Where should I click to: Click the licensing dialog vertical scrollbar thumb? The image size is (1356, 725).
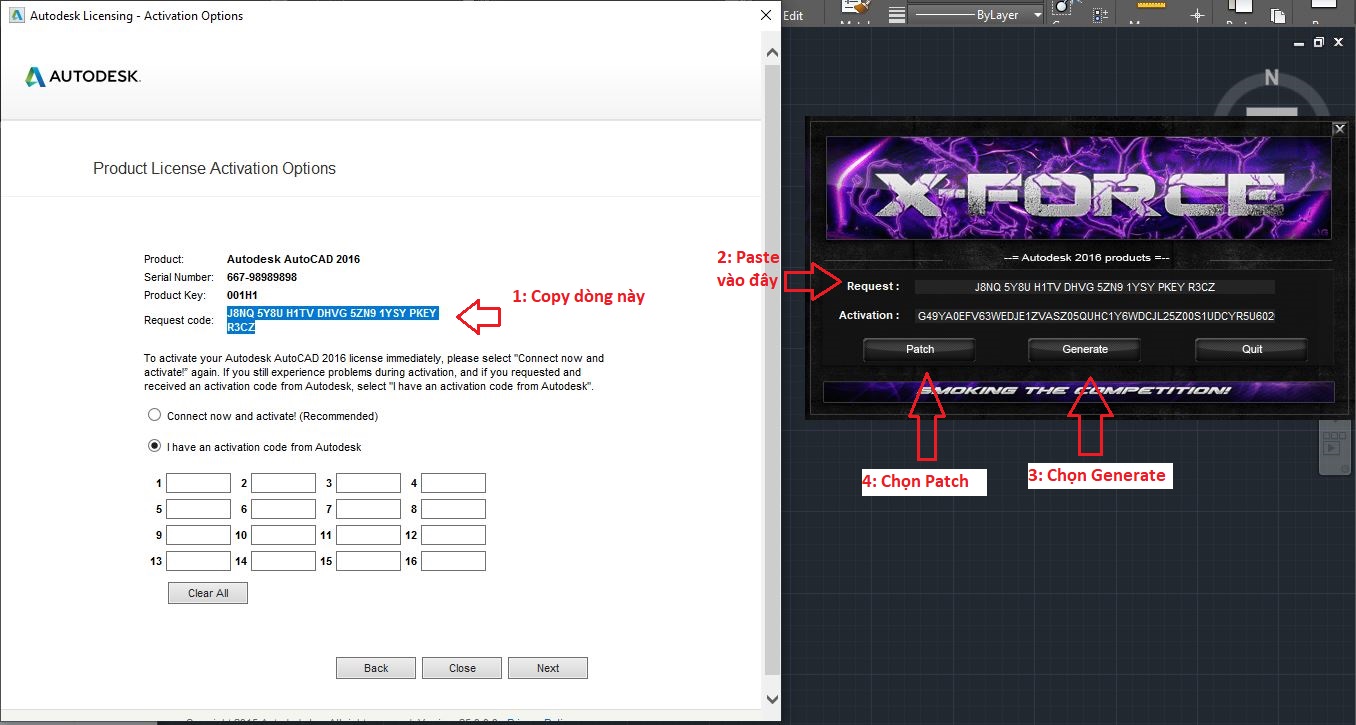coord(771,370)
